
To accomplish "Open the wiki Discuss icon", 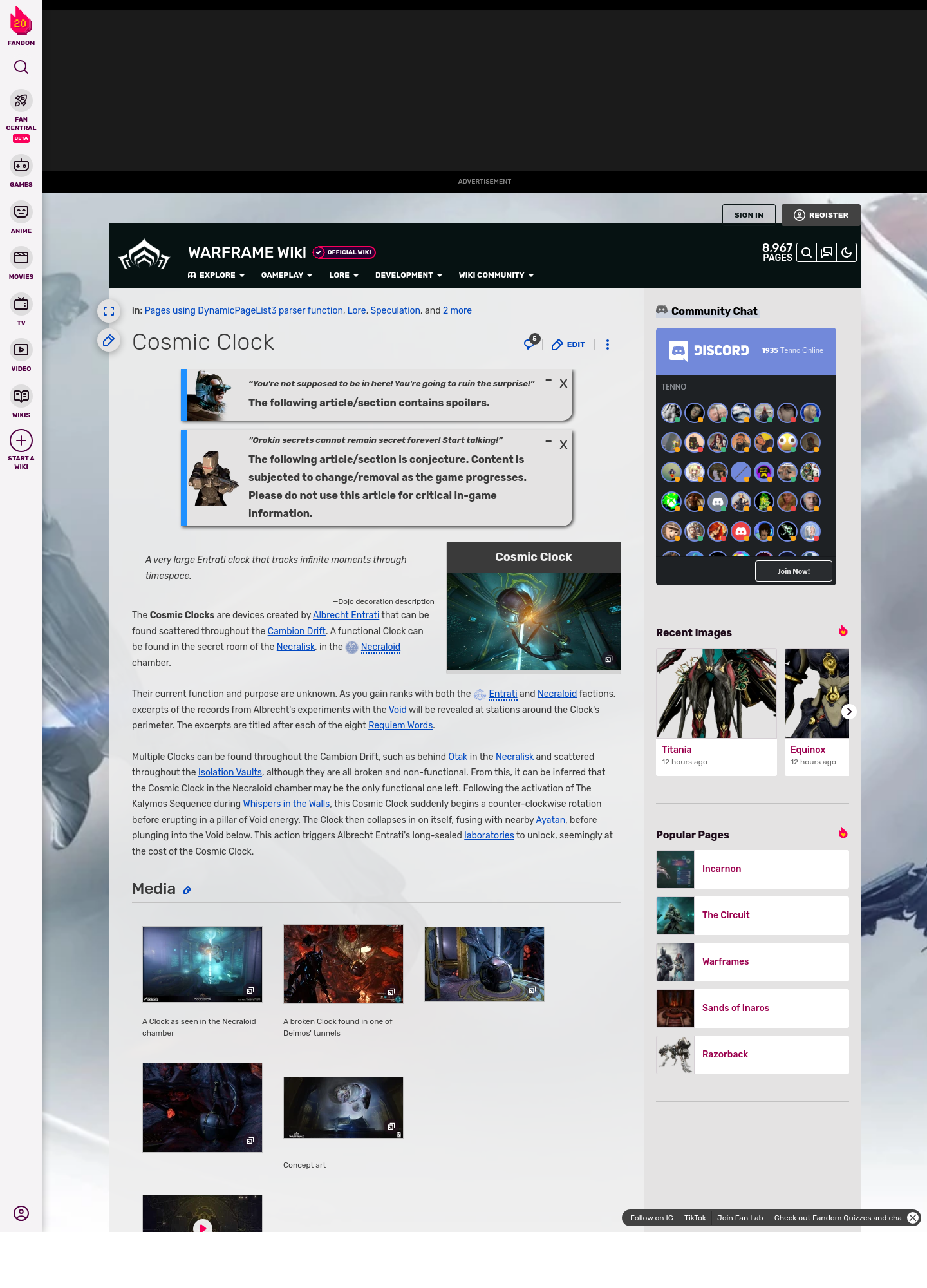I will coord(827,252).
